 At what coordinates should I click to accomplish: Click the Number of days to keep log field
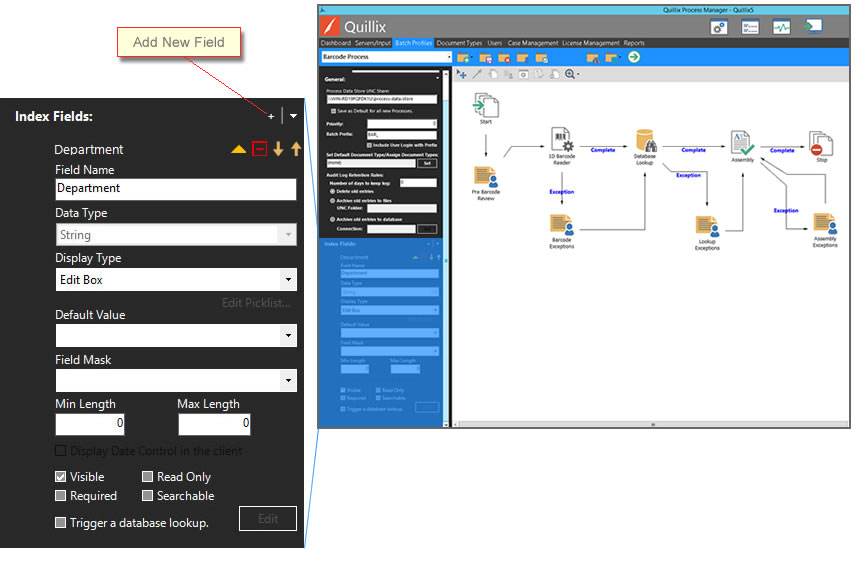pyautogui.click(x=418, y=183)
